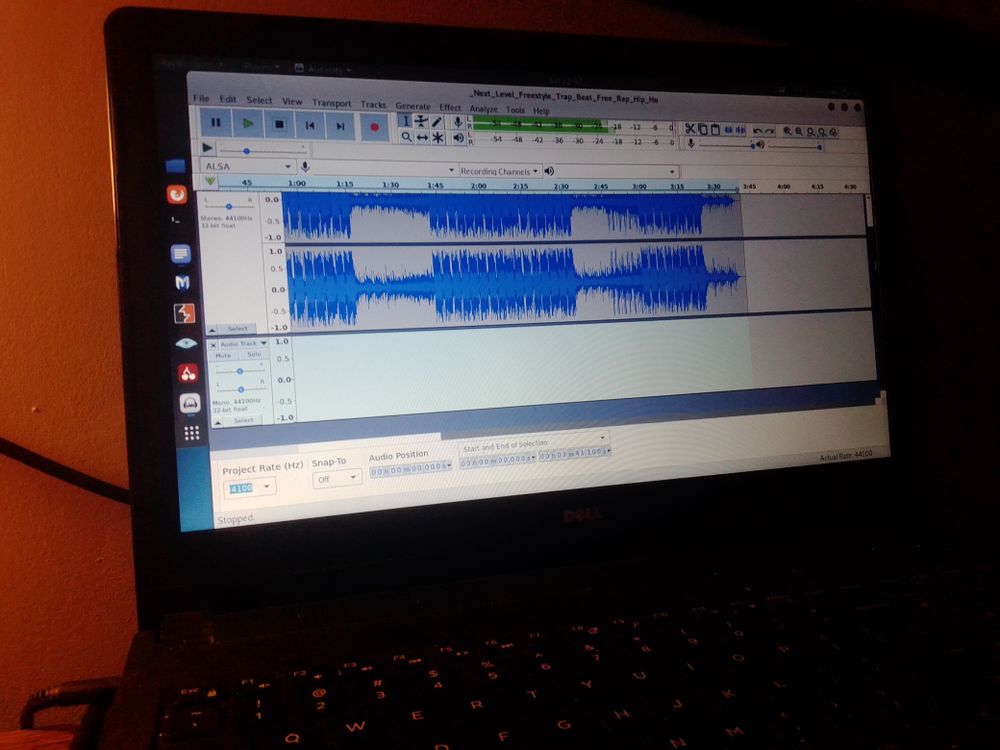This screenshot has width=1000, height=750.
Task: Trim audio outside the selection
Action: coord(728,130)
